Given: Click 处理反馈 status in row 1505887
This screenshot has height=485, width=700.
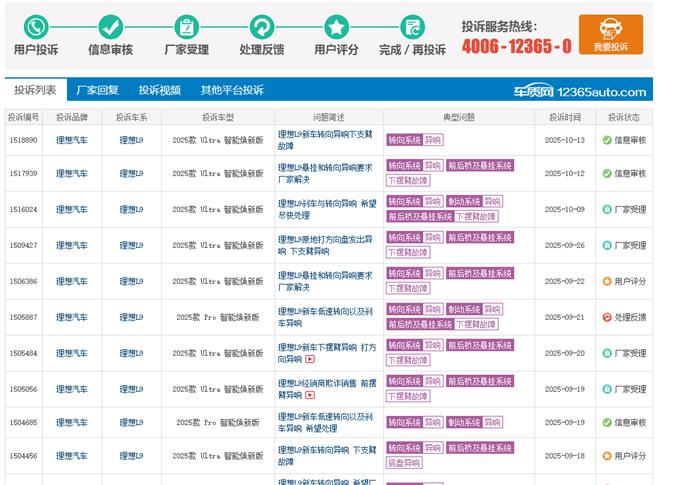Looking at the screenshot, I should point(630,317).
